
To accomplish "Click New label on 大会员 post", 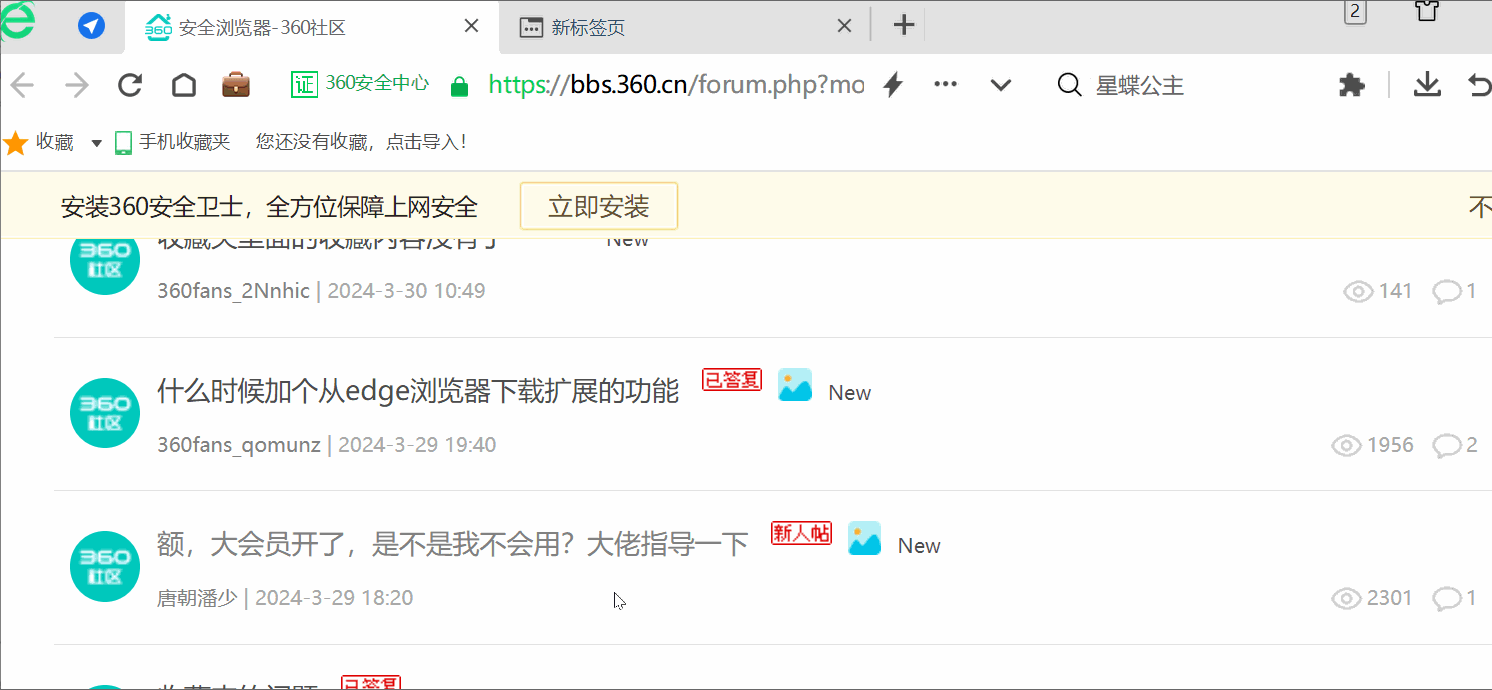I will [919, 546].
